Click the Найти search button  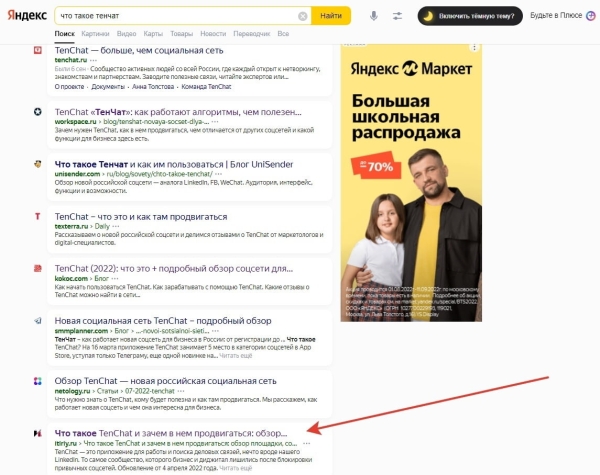[x=331, y=16]
